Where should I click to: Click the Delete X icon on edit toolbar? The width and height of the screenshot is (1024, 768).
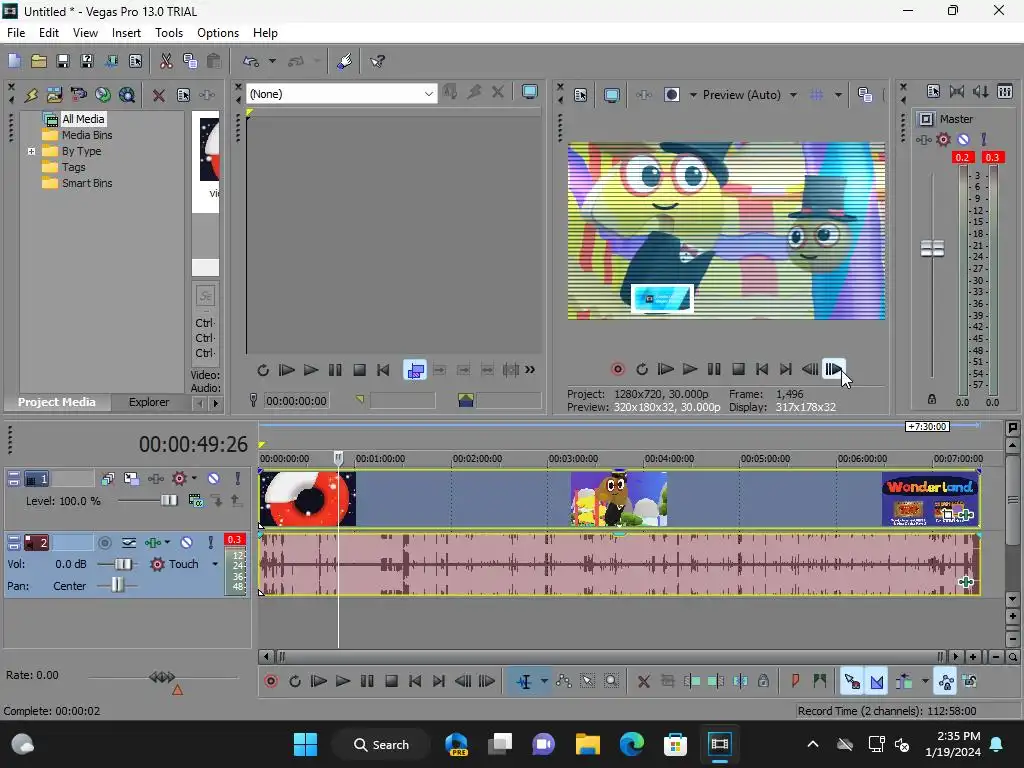coord(643,682)
